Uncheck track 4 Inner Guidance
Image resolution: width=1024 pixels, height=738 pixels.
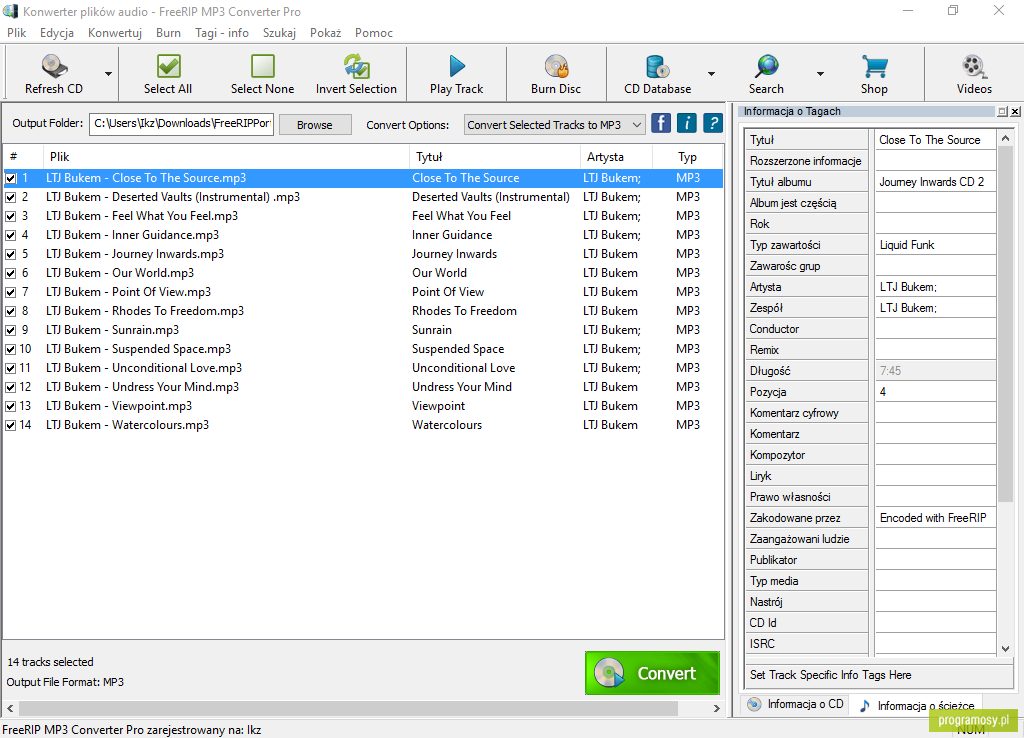pyautogui.click(x=11, y=235)
